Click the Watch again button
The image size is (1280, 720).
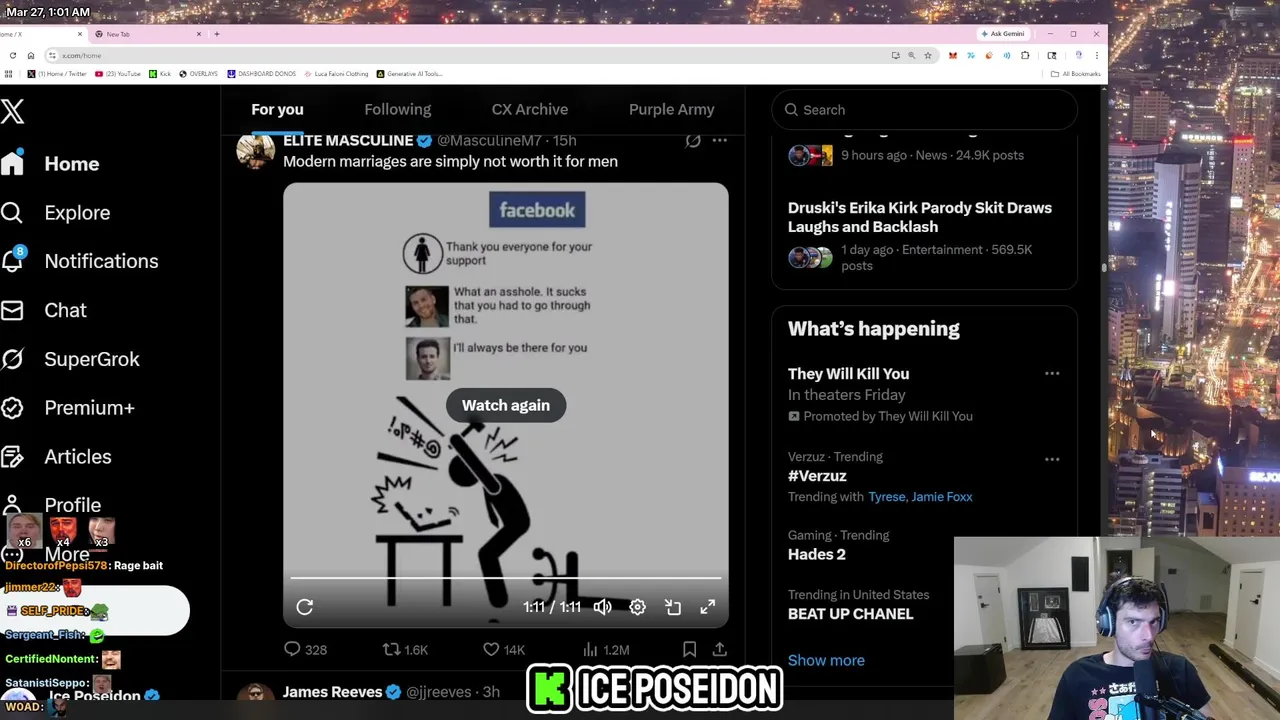click(x=506, y=405)
